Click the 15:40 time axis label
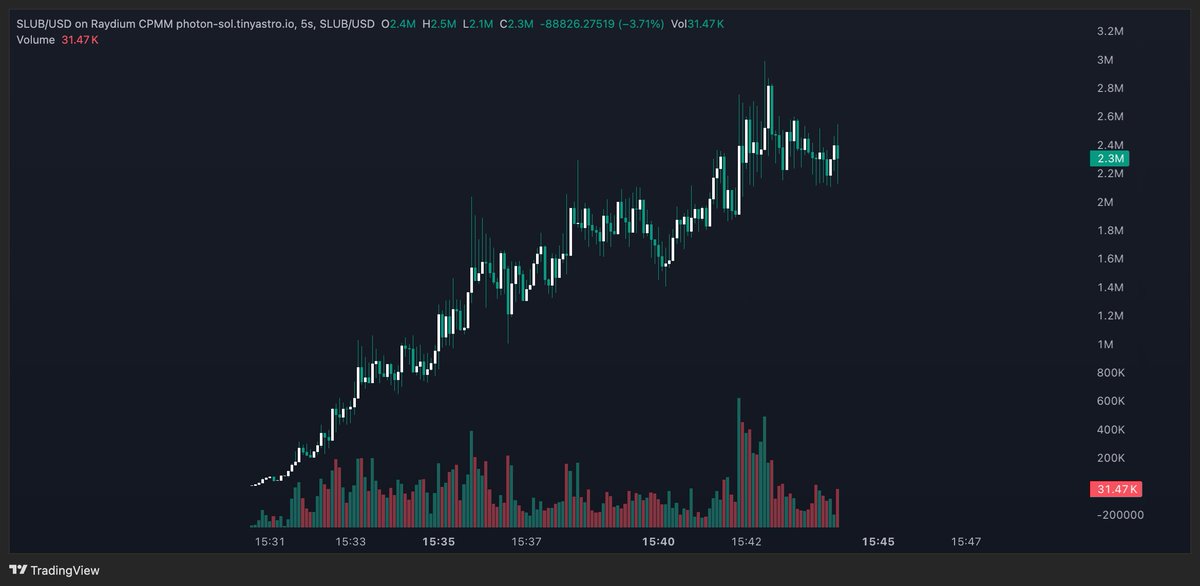 click(658, 541)
